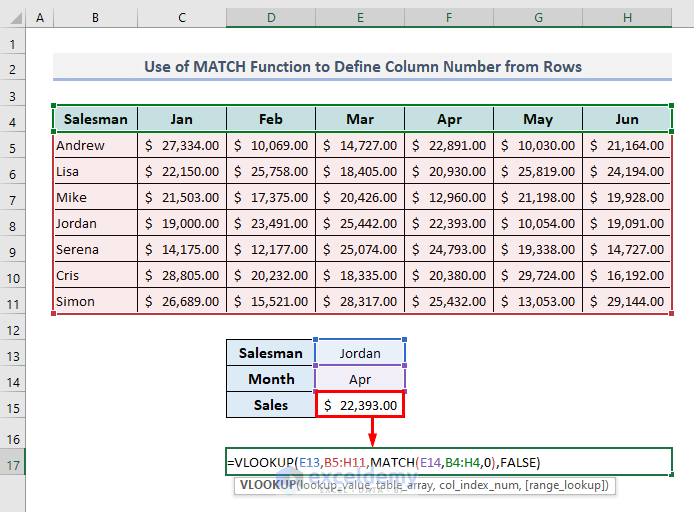
Task: Click inside the VLOOKUP formula text
Action: coord(384,462)
